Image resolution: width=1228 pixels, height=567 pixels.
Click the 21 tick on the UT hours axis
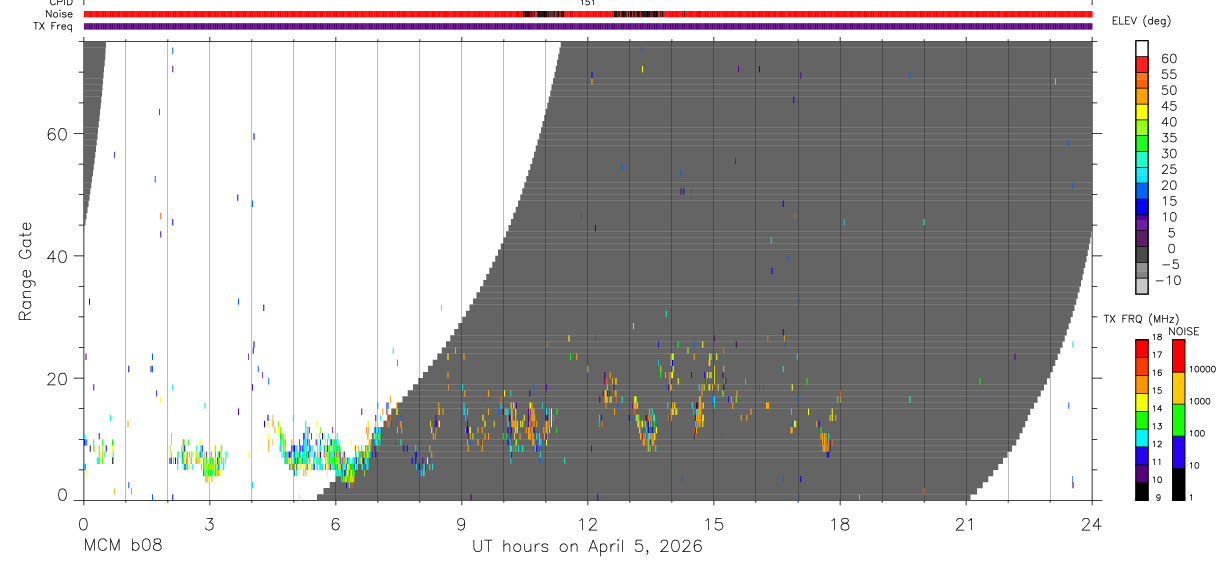965,523
